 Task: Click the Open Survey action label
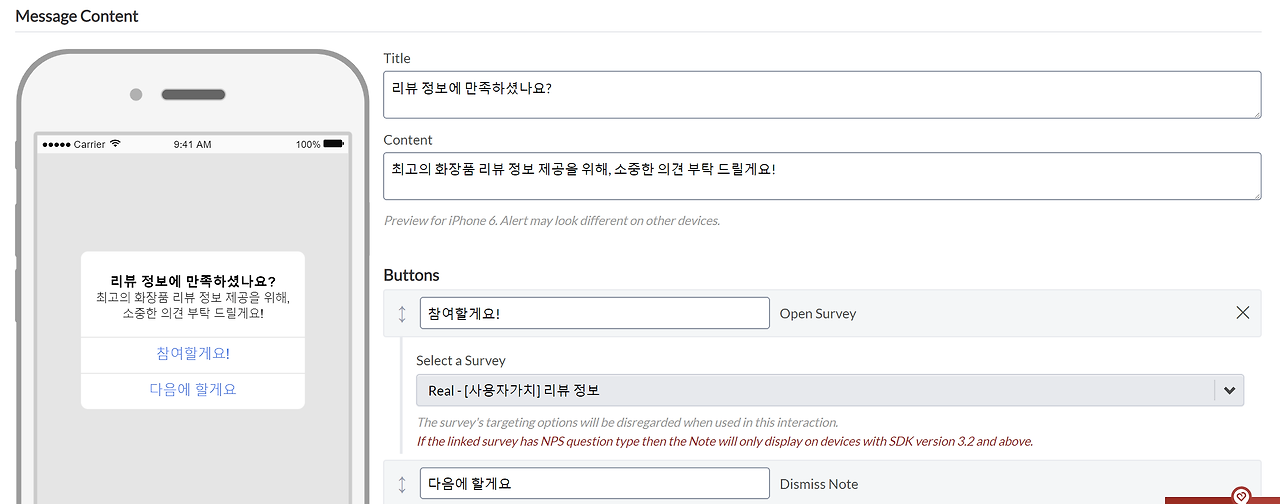(818, 313)
